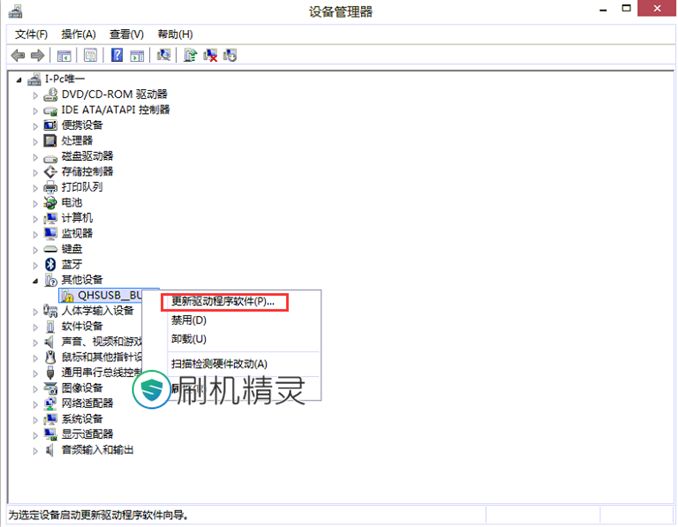
Task: Expand the 系统设备 node
Action: click(x=35, y=420)
